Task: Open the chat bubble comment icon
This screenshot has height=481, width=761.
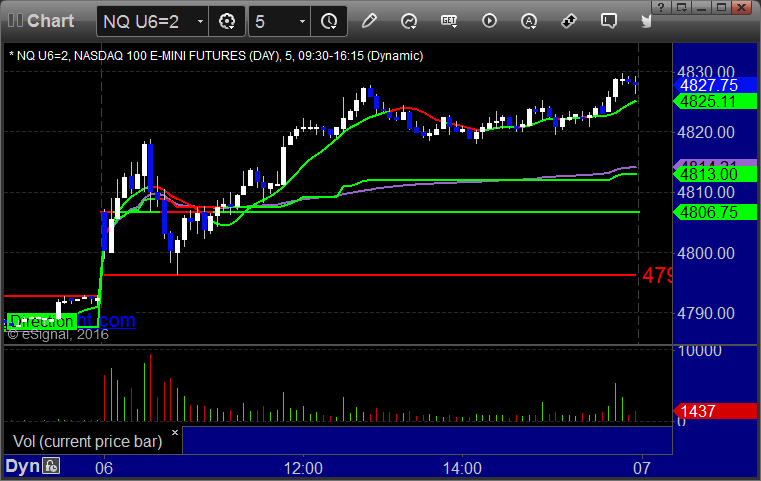Action: 609,21
